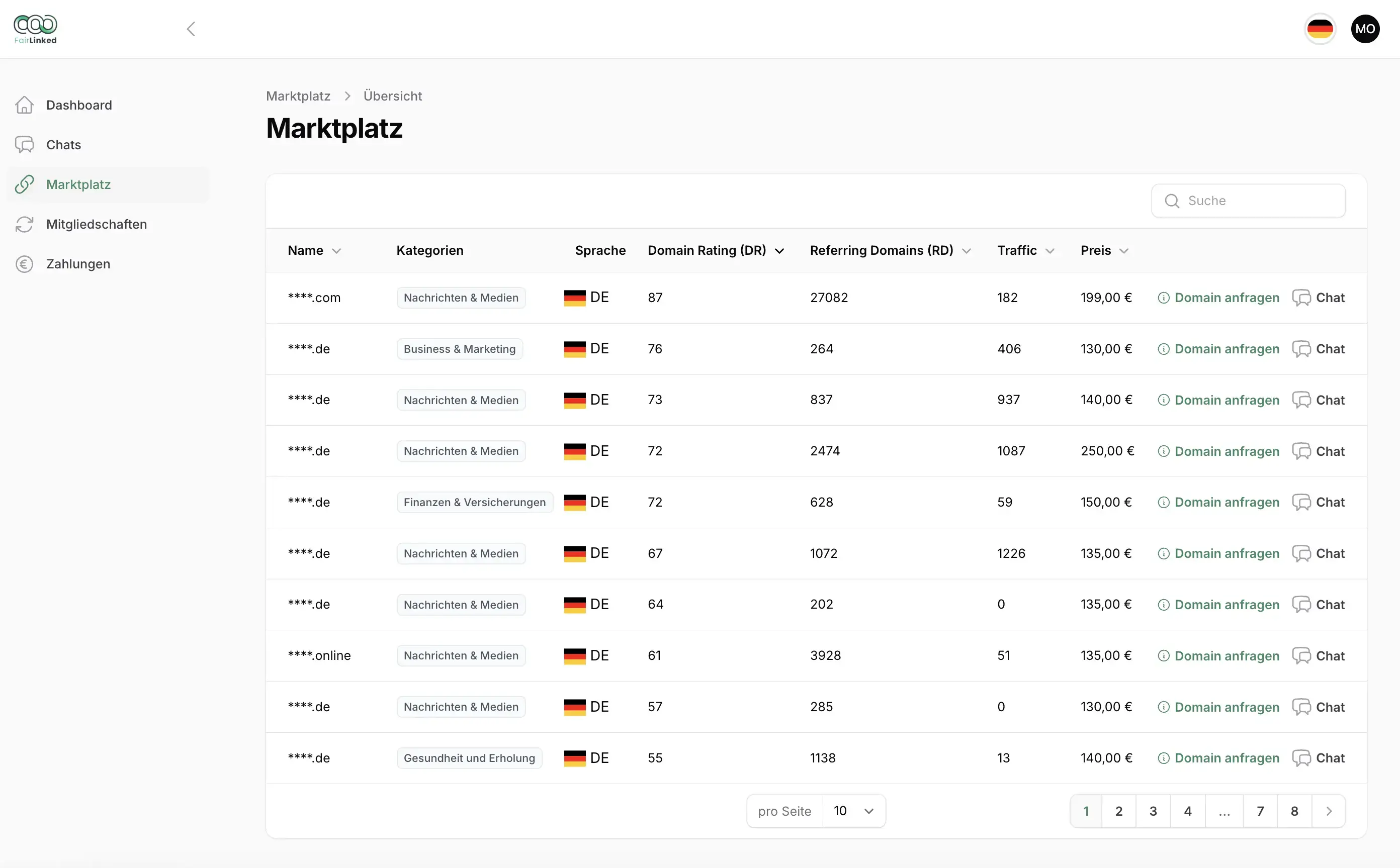Request the Finanzen & Versicherungen domain
Image resolution: width=1400 pixels, height=868 pixels.
pos(1218,502)
